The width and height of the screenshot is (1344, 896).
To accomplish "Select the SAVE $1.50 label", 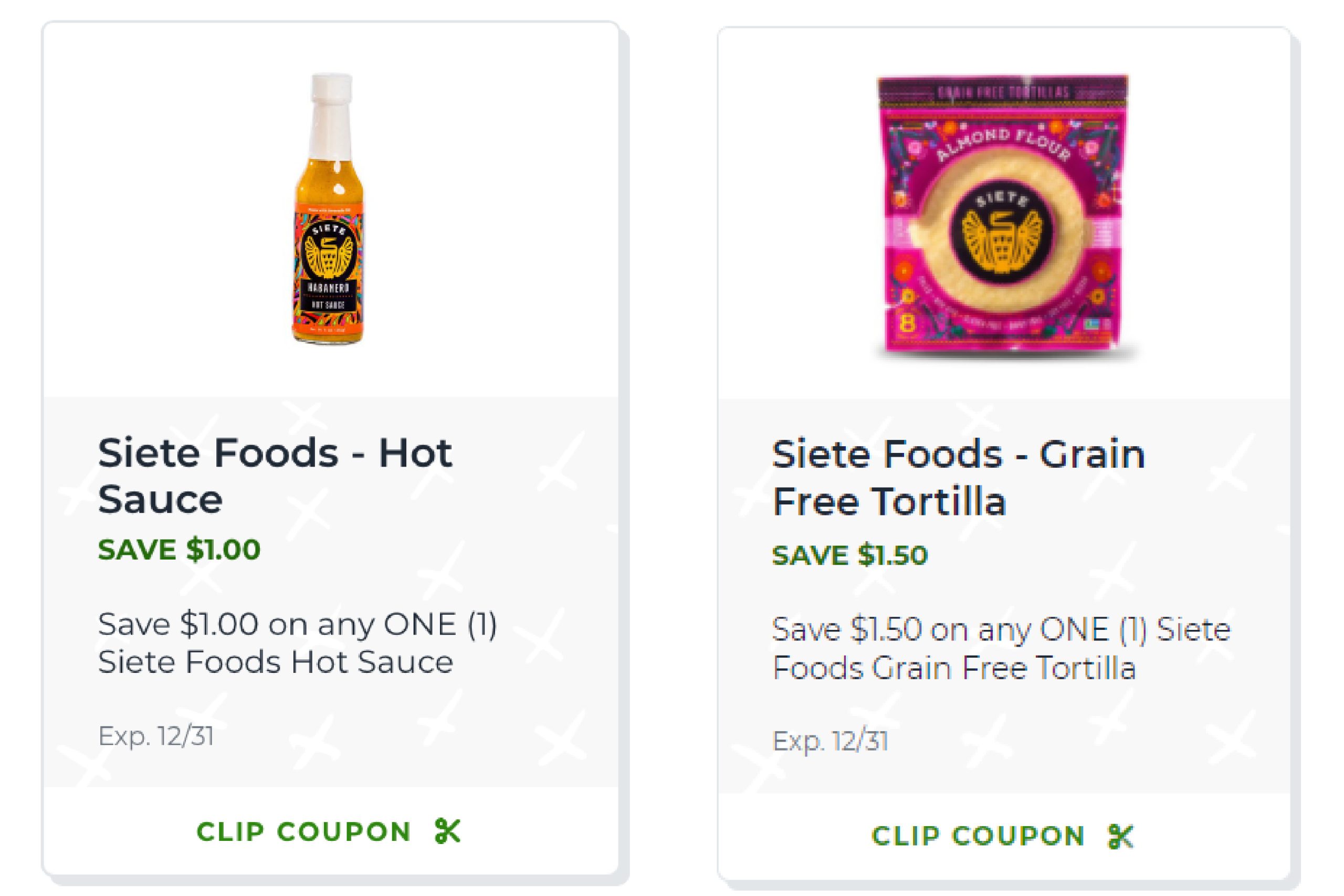I will tap(850, 555).
